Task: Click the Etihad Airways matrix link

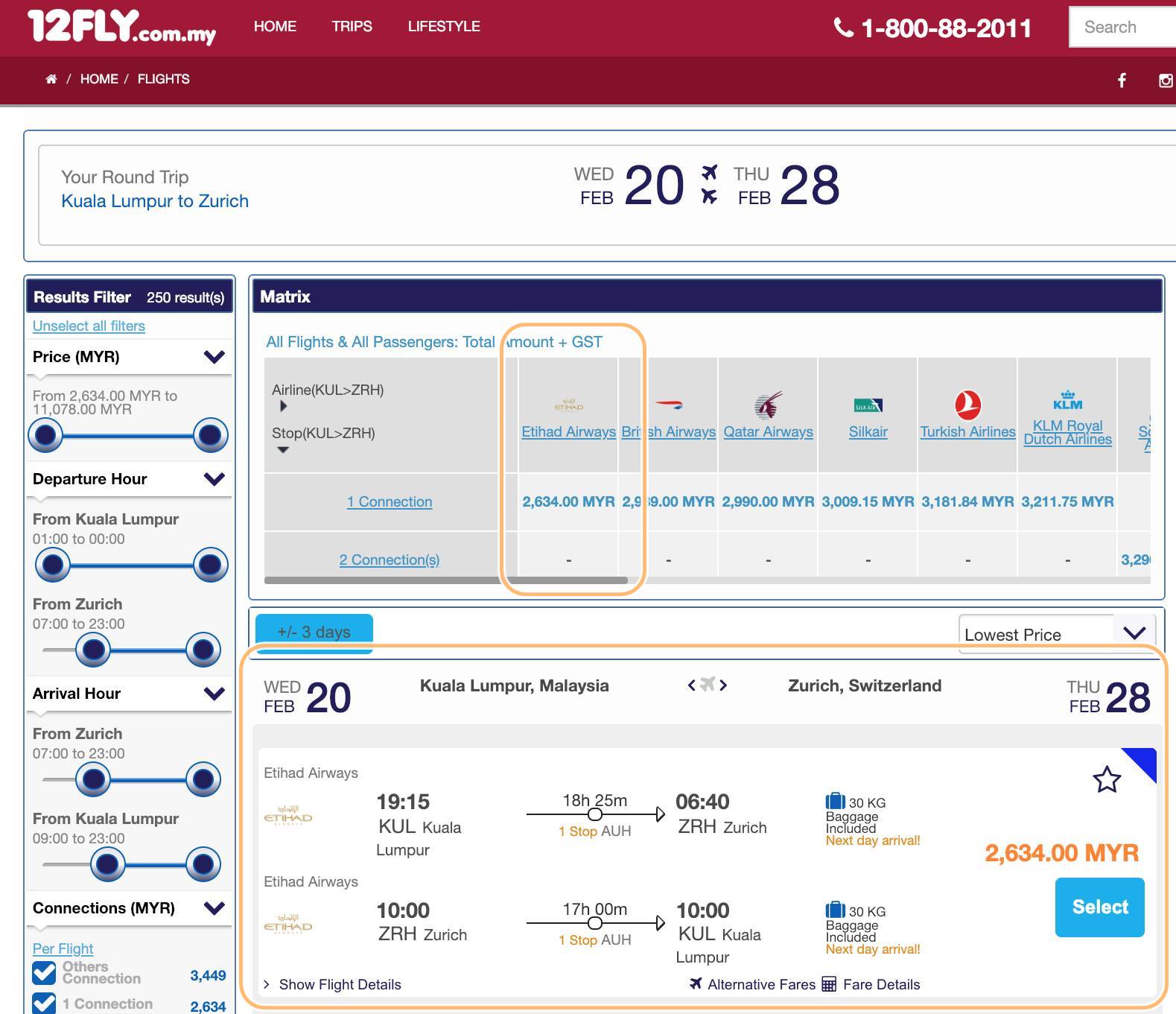Action: (x=568, y=431)
